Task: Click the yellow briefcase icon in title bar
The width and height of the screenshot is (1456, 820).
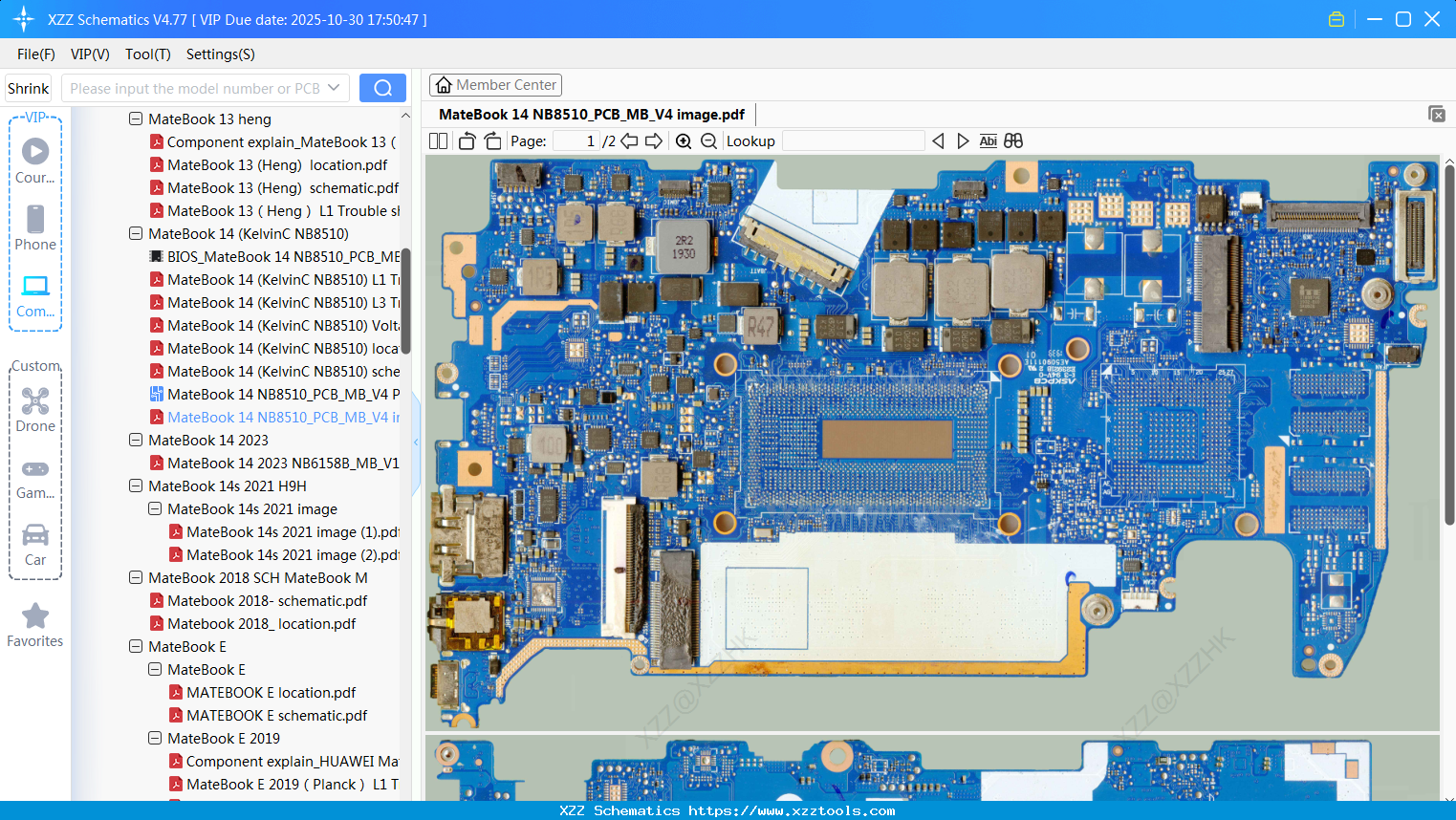Action: [x=1336, y=19]
